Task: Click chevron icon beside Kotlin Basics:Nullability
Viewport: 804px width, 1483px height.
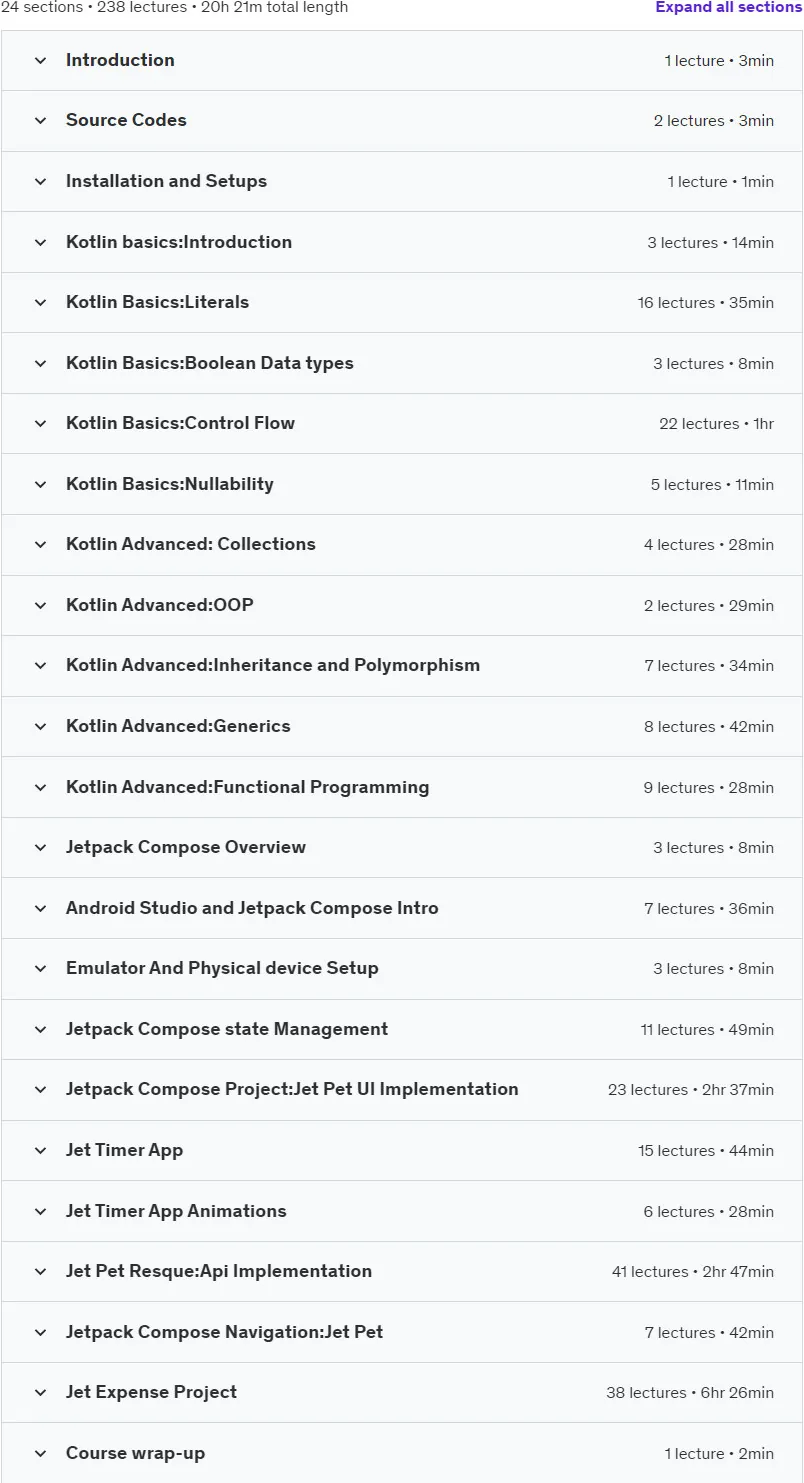Action: [x=40, y=484]
